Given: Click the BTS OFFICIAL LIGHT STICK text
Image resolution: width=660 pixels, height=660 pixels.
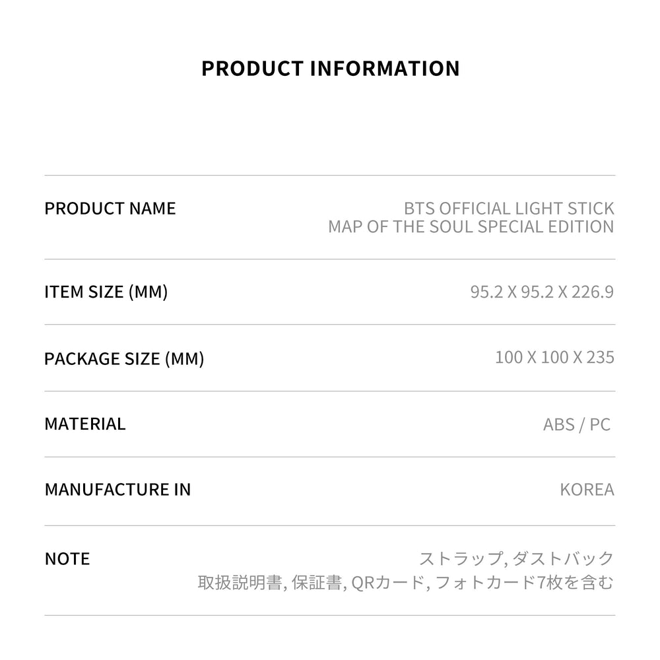Looking at the screenshot, I should [x=509, y=208].
